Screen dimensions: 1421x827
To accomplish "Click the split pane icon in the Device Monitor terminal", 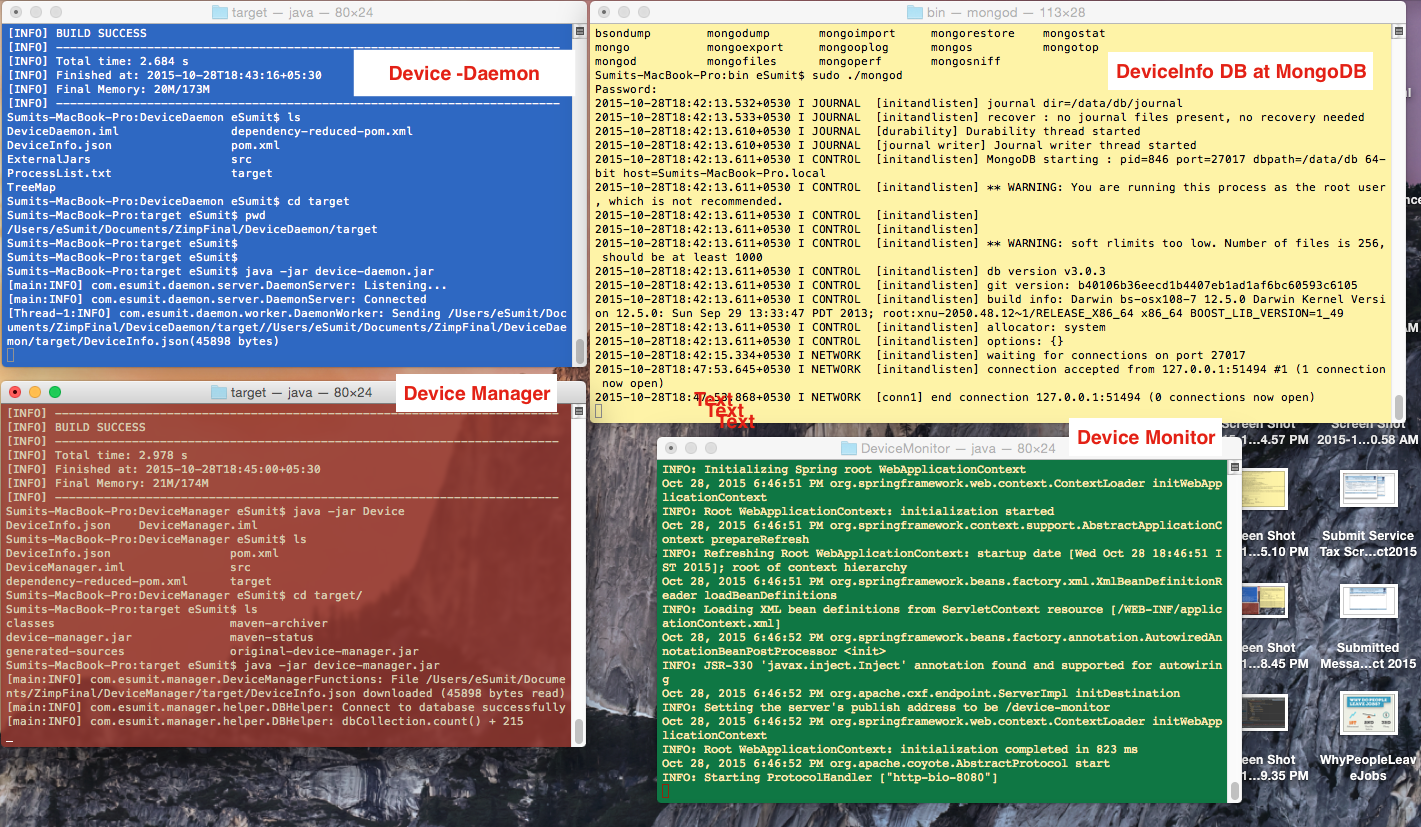I will pos(1235,468).
